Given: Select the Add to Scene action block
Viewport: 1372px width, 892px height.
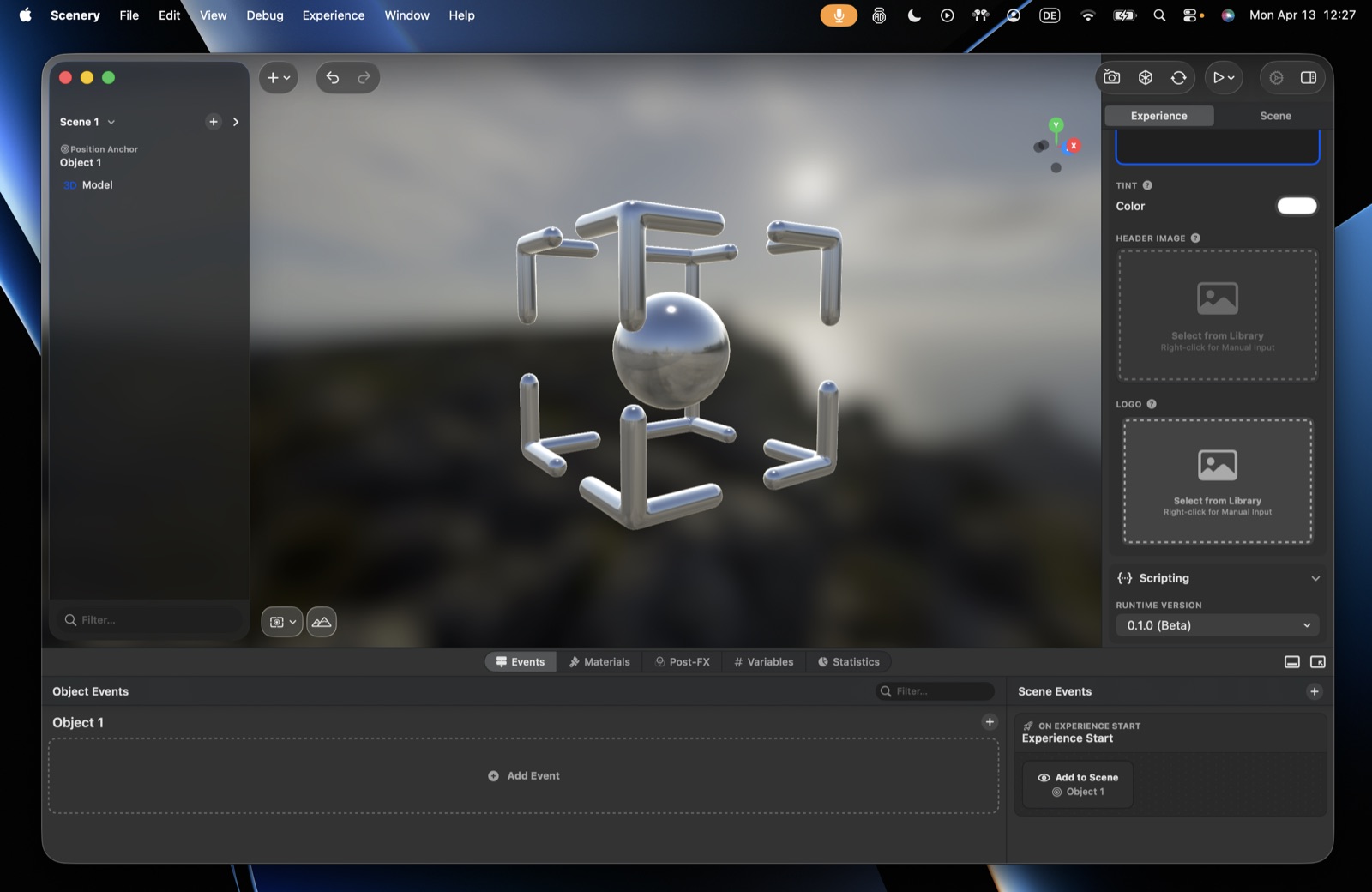Looking at the screenshot, I should [x=1078, y=785].
